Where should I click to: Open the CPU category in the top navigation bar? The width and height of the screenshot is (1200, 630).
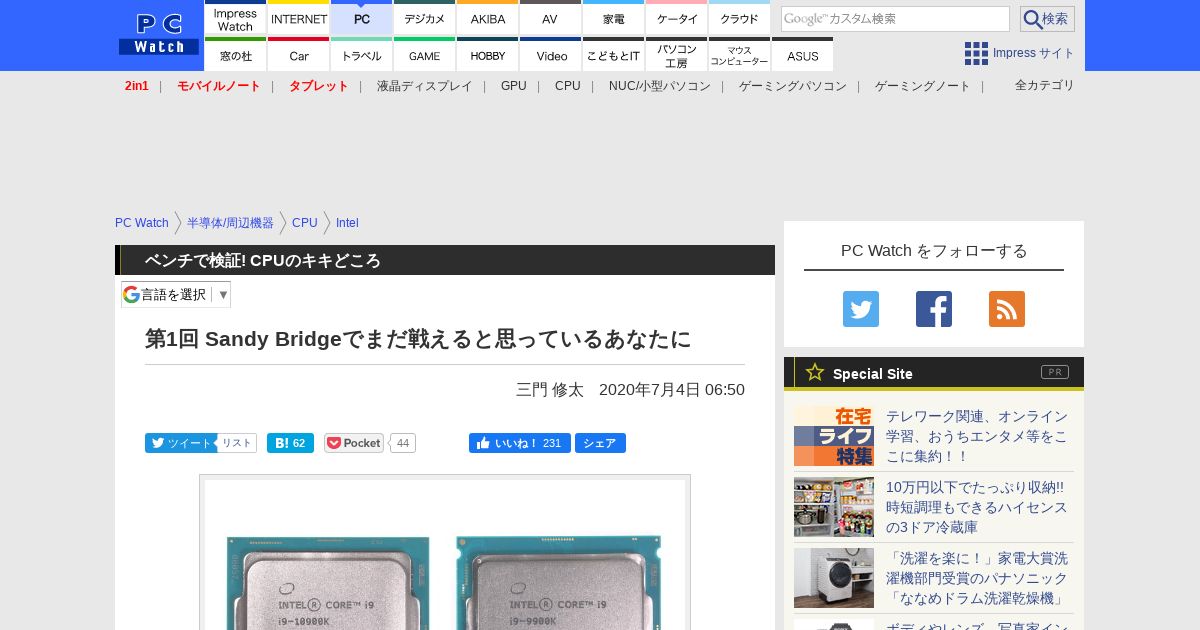pos(568,86)
